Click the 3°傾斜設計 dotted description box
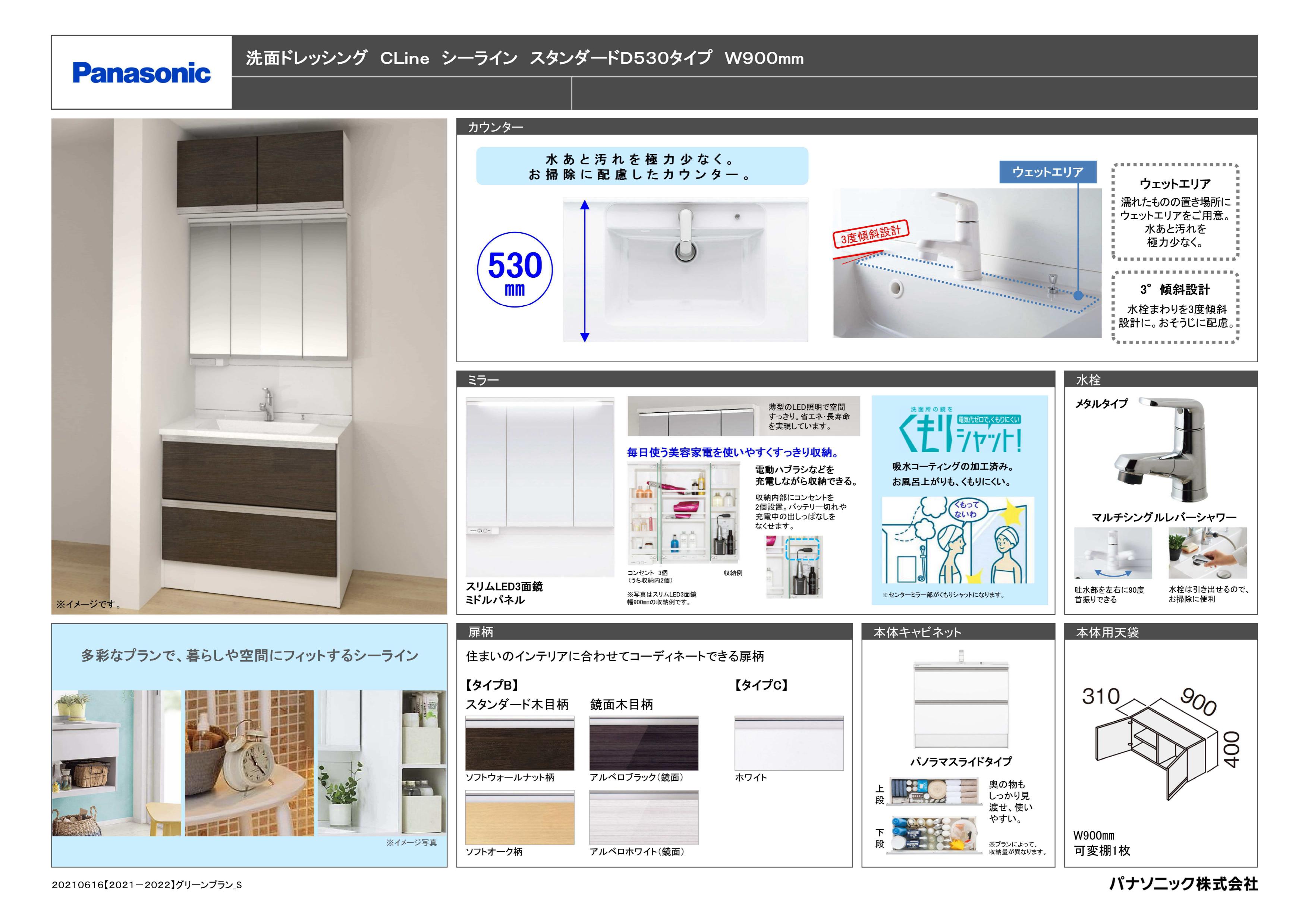The image size is (1308, 924). pyautogui.click(x=1175, y=307)
